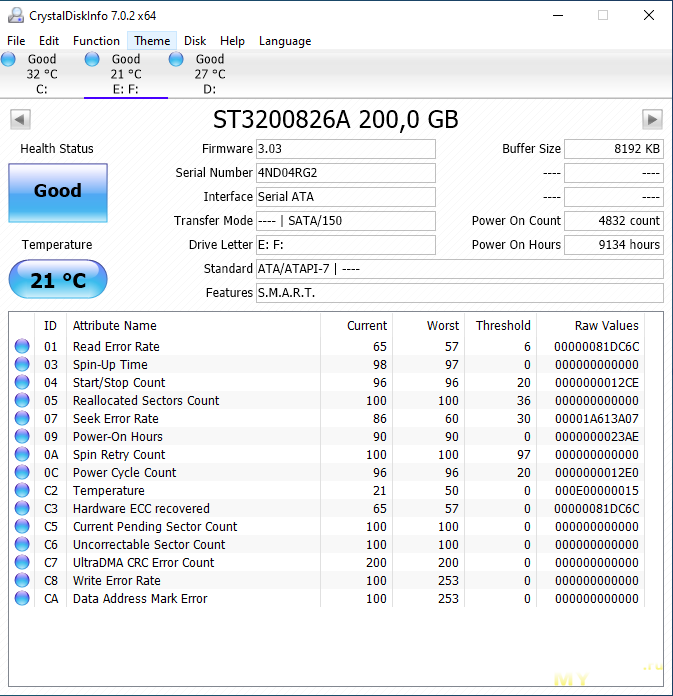Open the File menu
This screenshot has height=696, width=673.
click(x=16, y=41)
